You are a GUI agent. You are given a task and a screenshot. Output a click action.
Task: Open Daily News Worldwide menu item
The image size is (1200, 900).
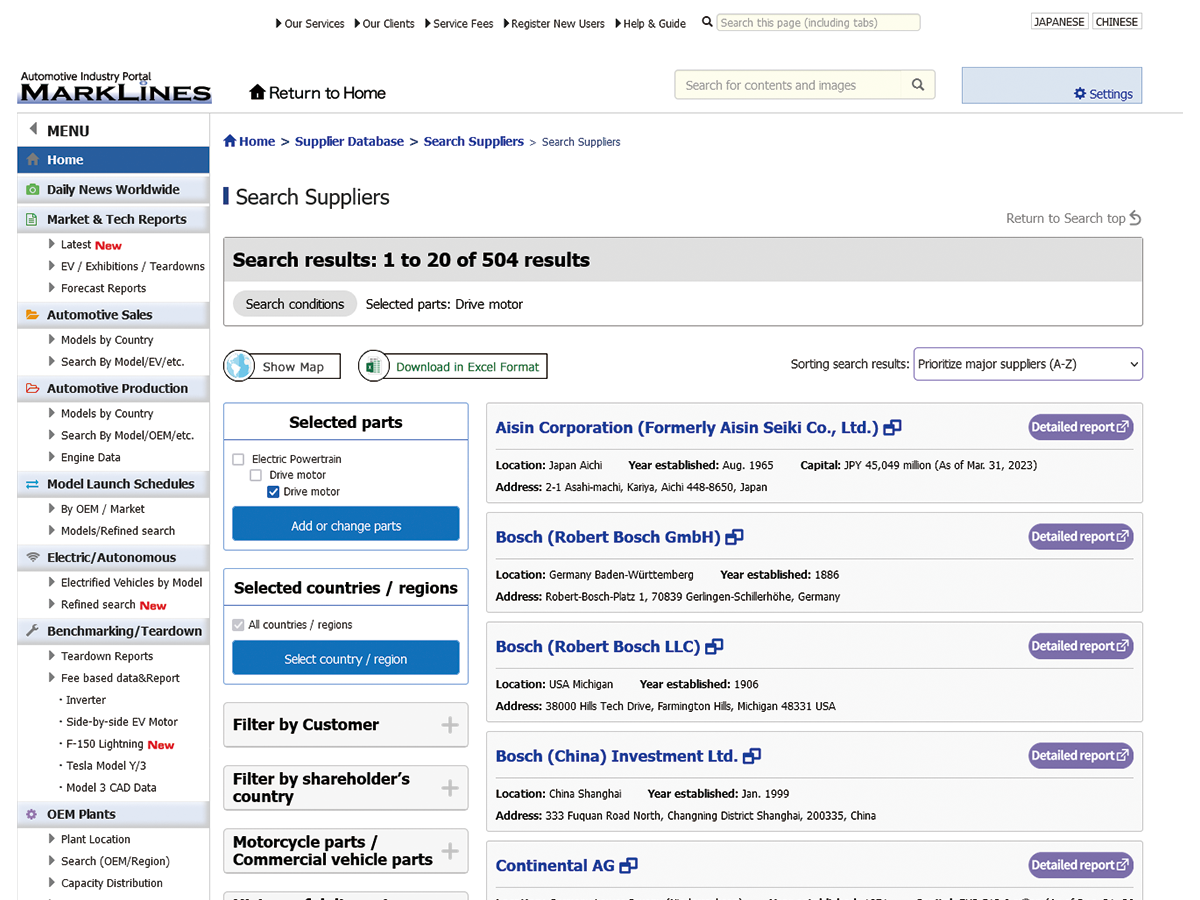pyautogui.click(x=113, y=190)
